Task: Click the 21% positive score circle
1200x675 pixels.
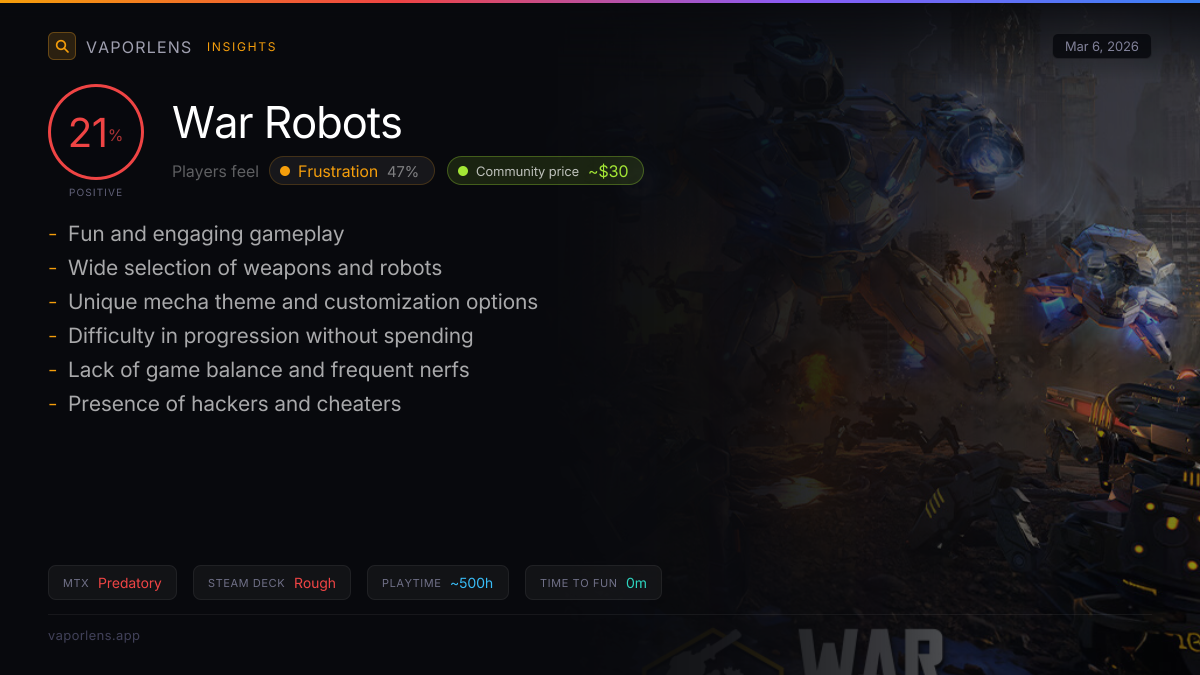Action: pos(96,133)
